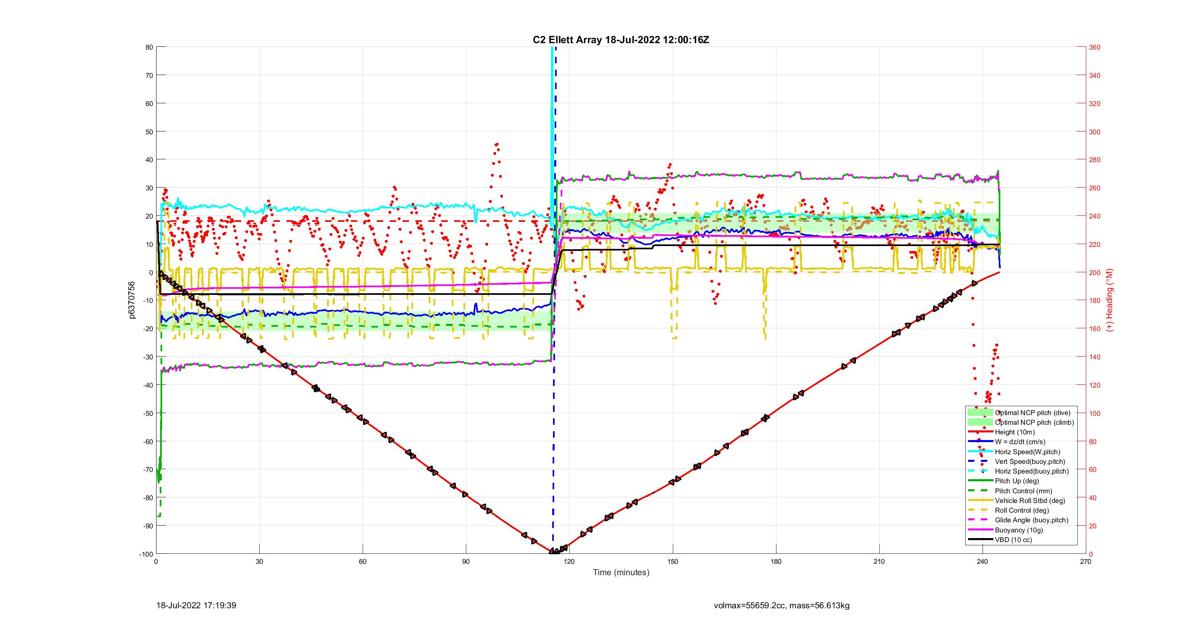The width and height of the screenshot is (1200, 622).
Task: Click the 'p6370756' left axis label
Action: (131, 300)
